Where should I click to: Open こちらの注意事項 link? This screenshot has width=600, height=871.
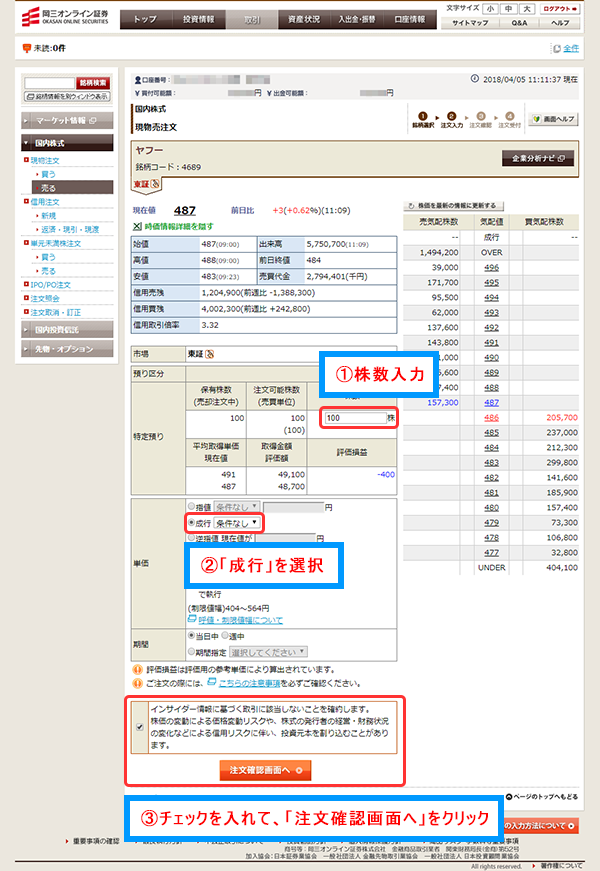pyautogui.click(x=249, y=683)
